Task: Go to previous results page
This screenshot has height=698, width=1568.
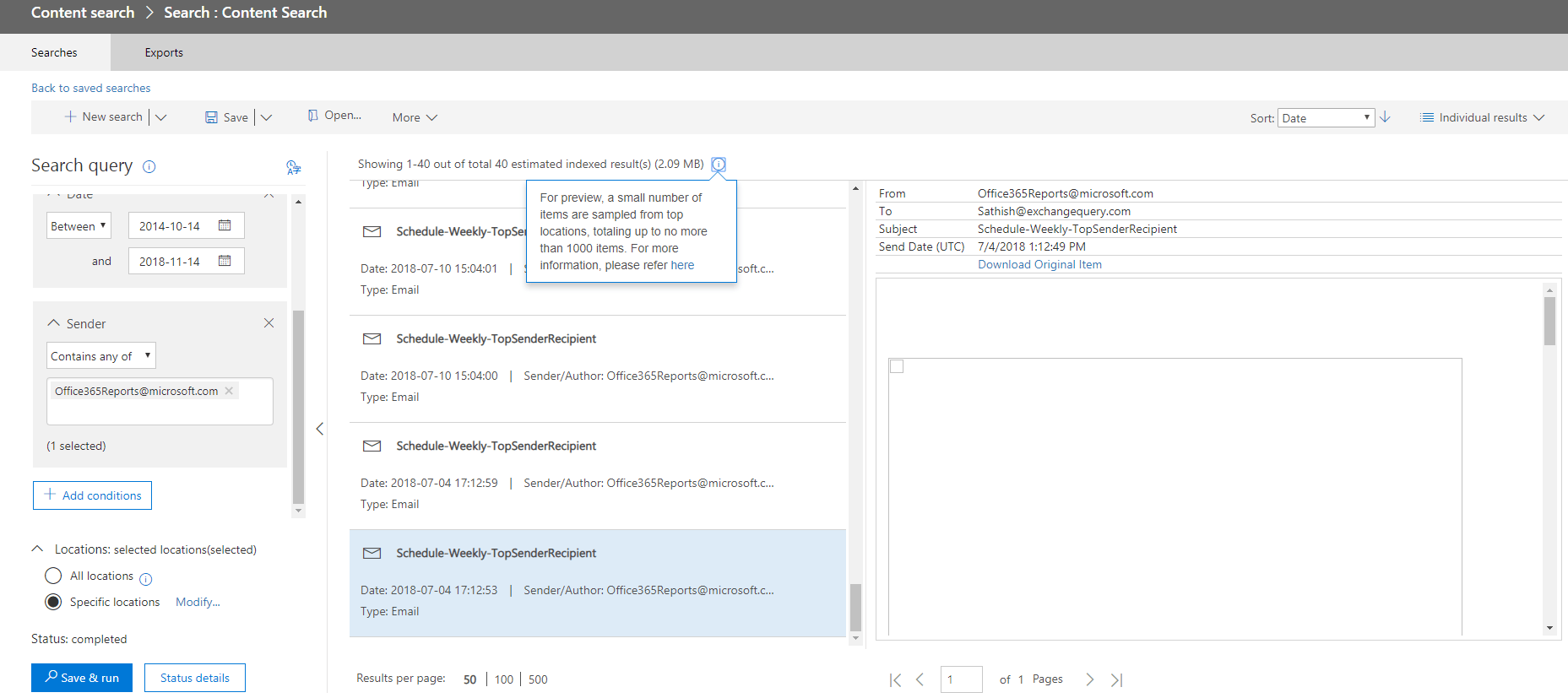Action: click(x=920, y=679)
